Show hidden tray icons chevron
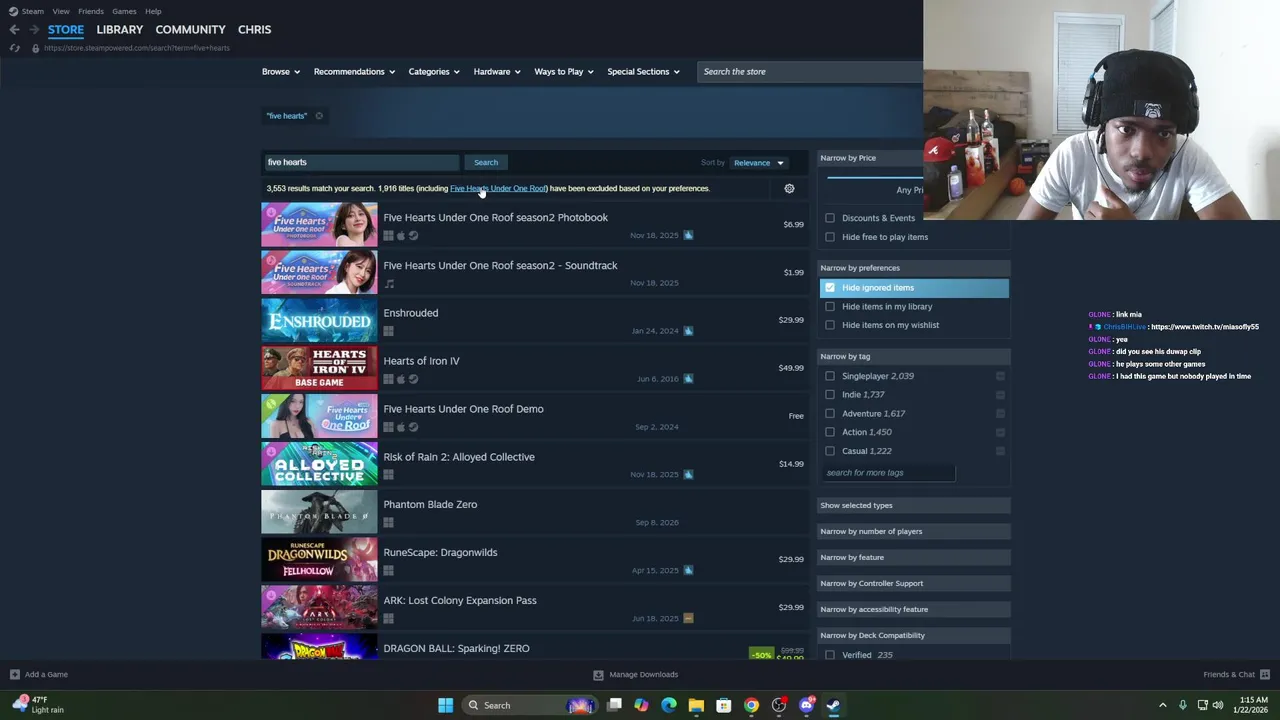Image resolution: width=1280 pixels, height=720 pixels. tap(1162, 705)
